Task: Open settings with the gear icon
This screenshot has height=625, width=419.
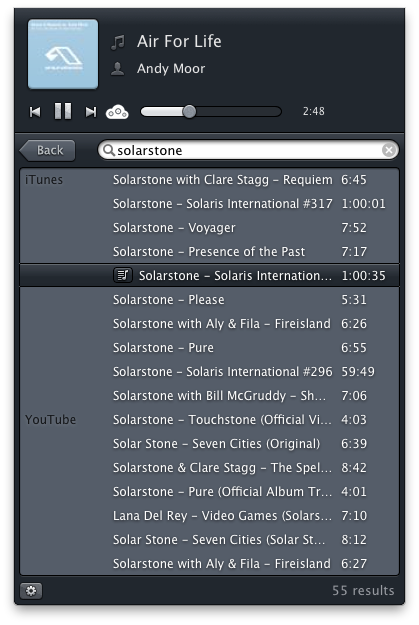Action: [31, 590]
